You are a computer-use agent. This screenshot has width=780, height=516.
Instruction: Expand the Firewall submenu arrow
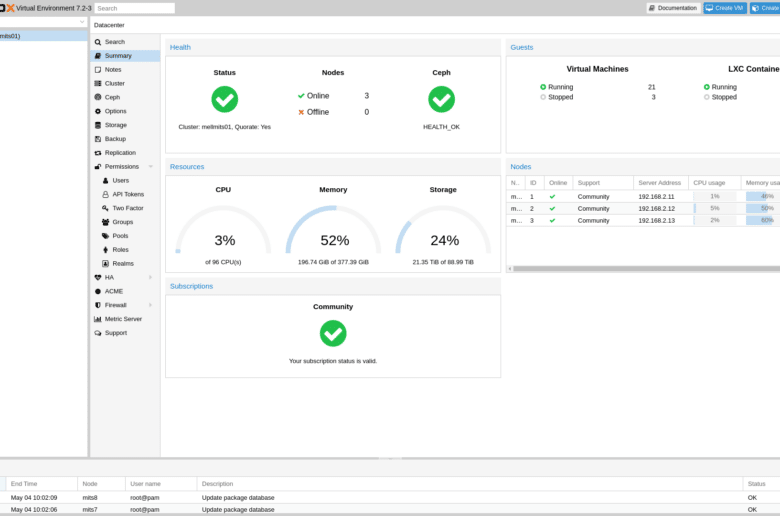151,305
